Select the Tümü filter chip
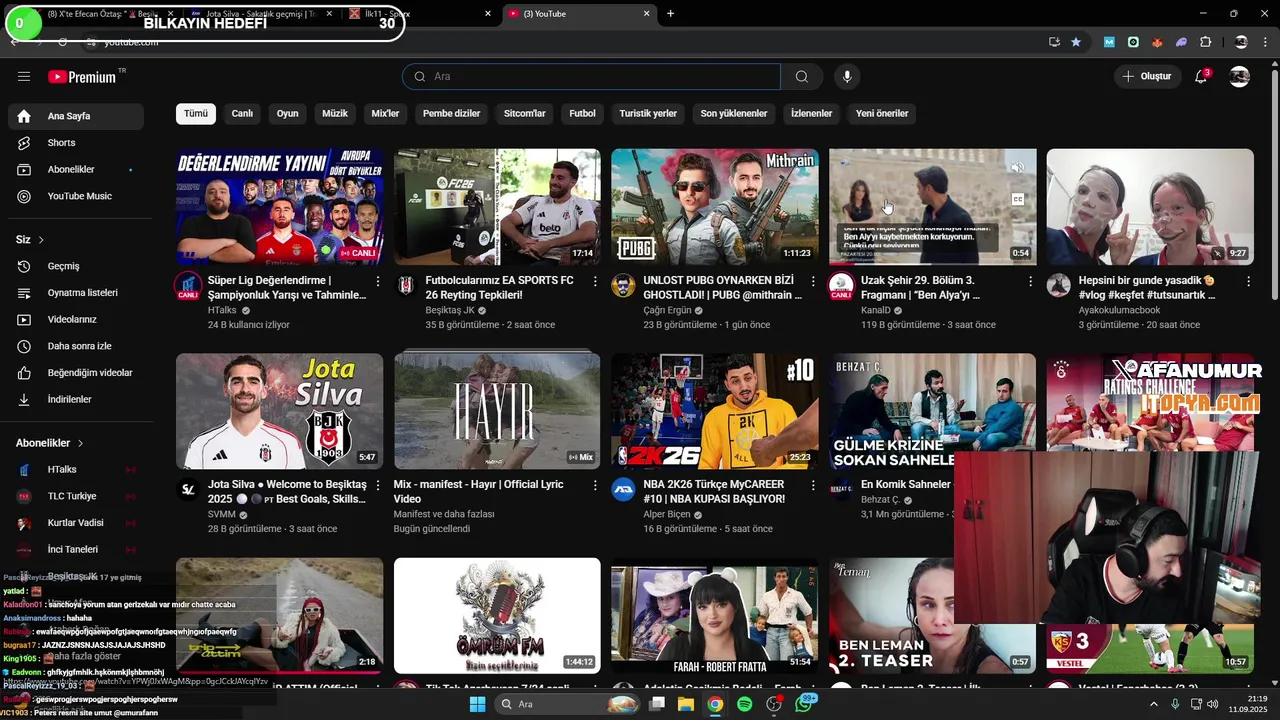The height and width of the screenshot is (720, 1280). (196, 113)
